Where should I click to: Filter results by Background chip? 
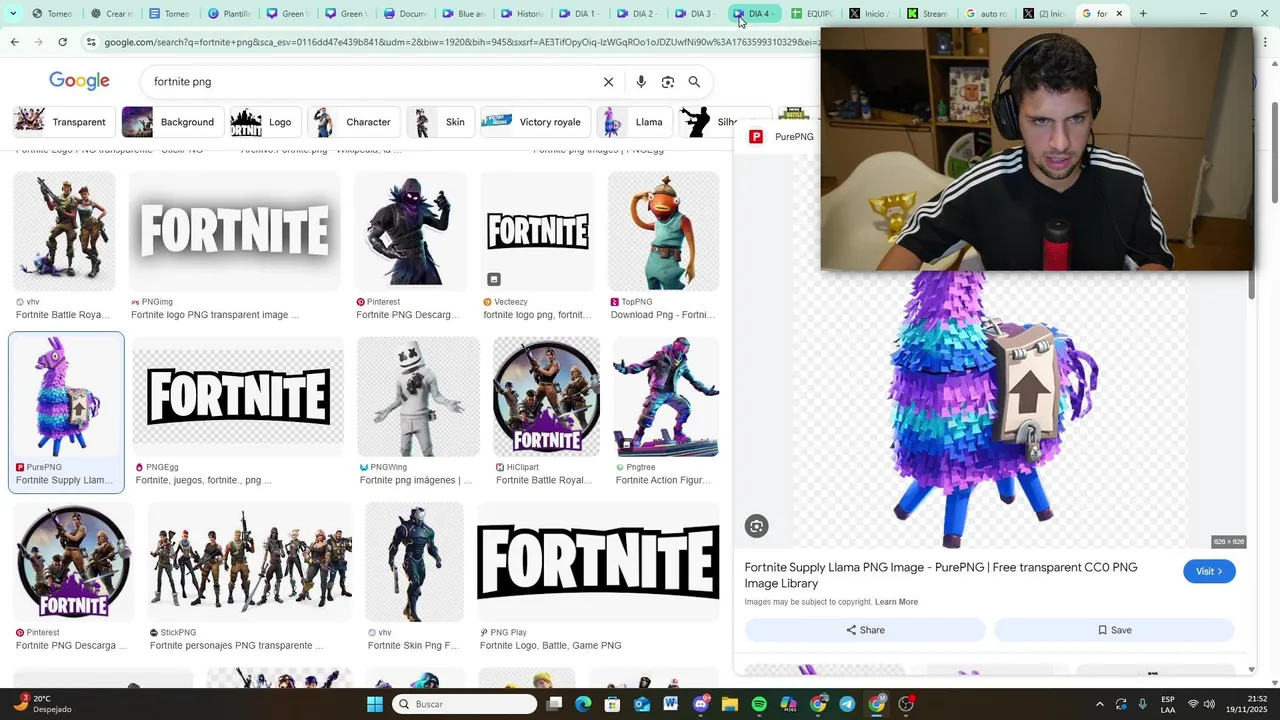click(171, 122)
